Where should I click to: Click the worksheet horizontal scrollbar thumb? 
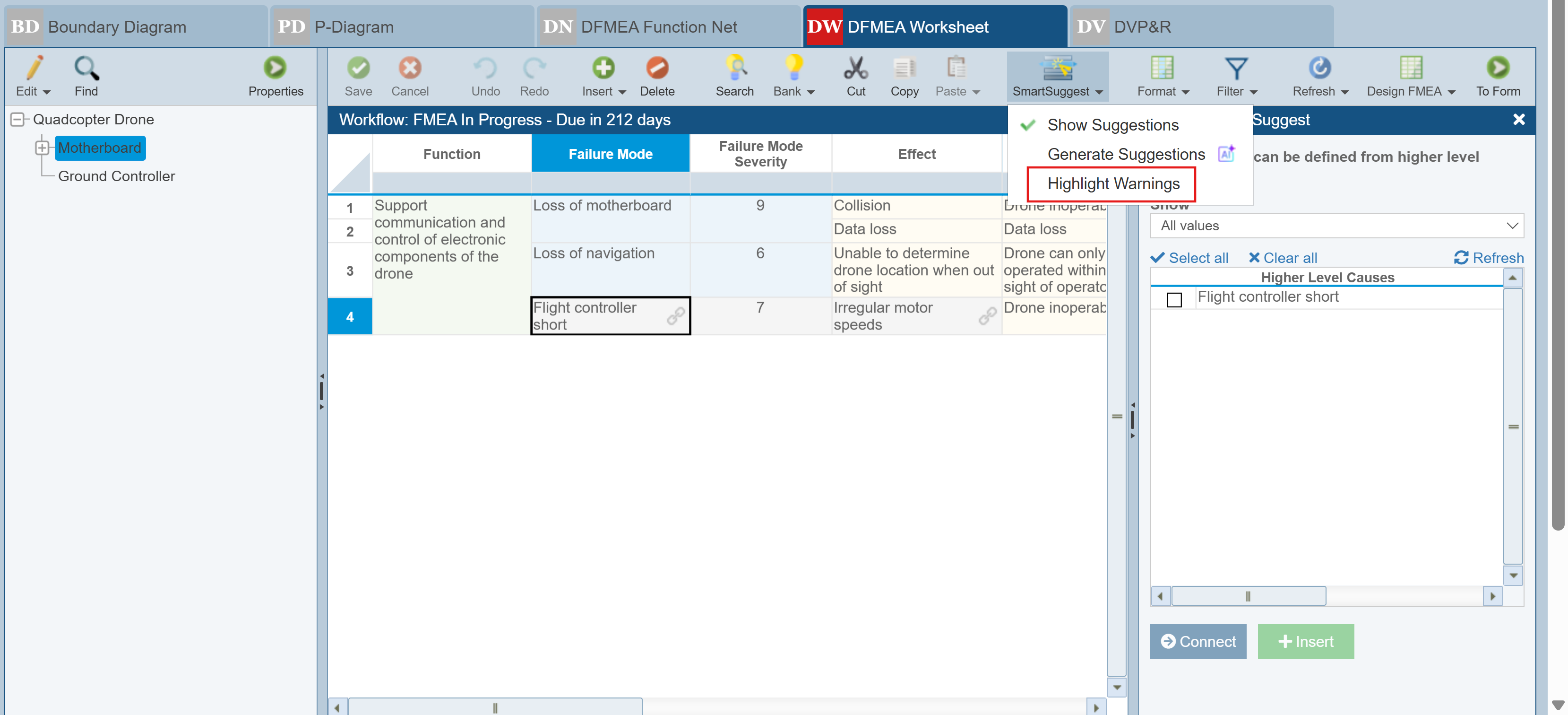point(494,707)
